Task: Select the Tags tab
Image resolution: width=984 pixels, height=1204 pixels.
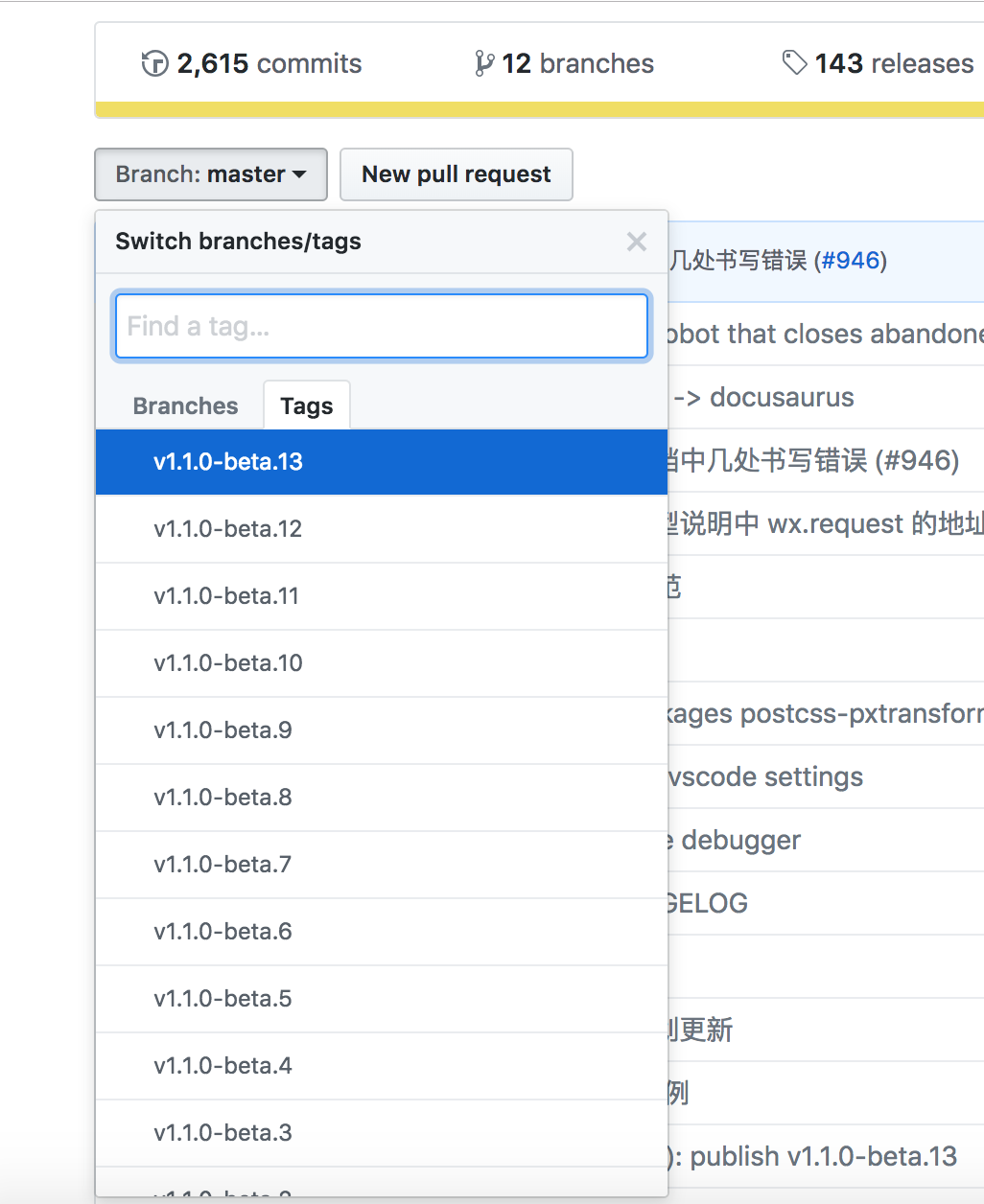Action: [307, 405]
